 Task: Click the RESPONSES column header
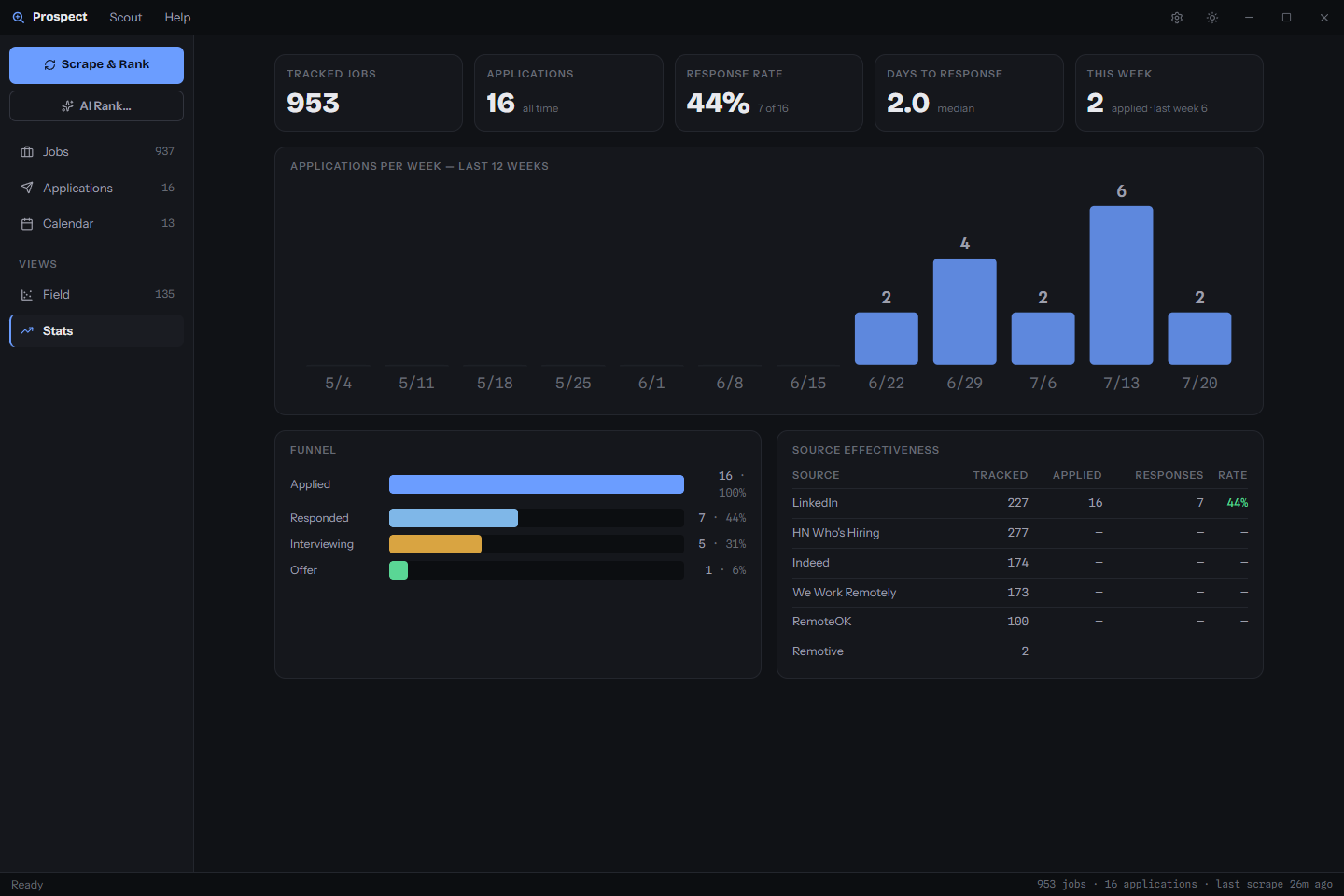[x=1169, y=476]
